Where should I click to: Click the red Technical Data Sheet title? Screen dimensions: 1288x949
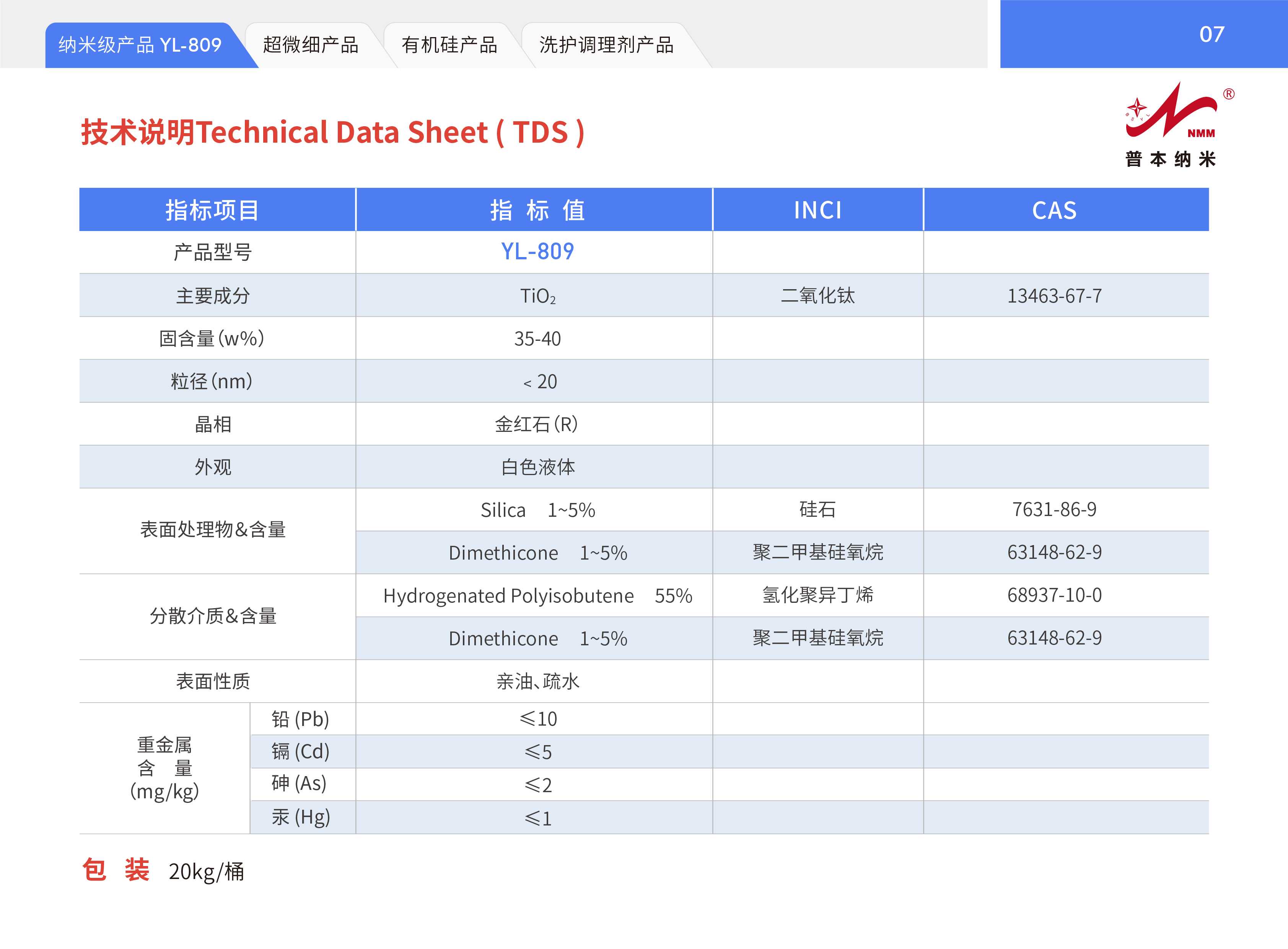[332, 133]
